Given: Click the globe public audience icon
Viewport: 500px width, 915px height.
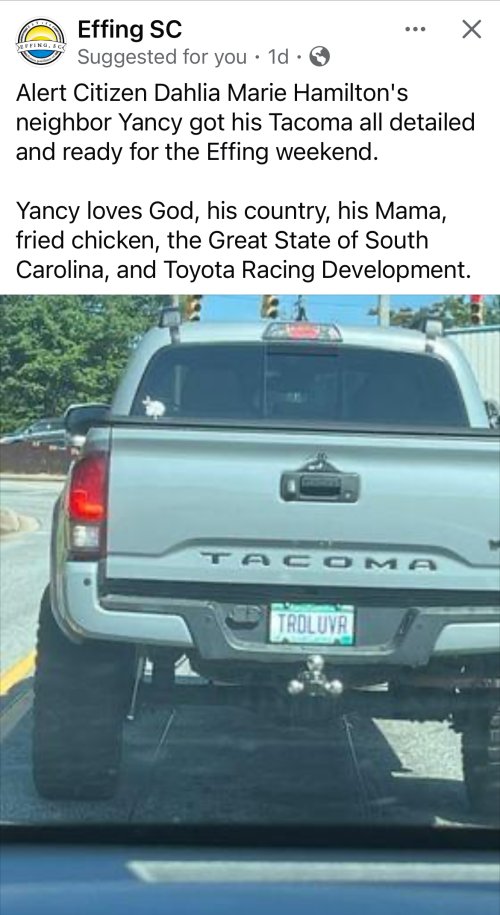Looking at the screenshot, I should 319,57.
